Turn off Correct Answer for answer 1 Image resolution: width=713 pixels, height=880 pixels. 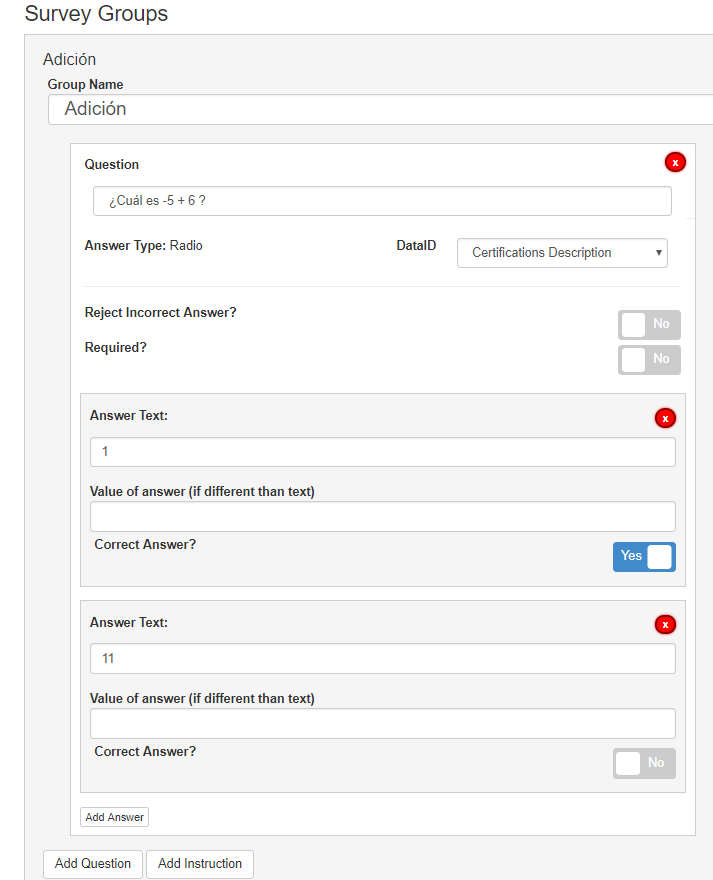tap(644, 557)
